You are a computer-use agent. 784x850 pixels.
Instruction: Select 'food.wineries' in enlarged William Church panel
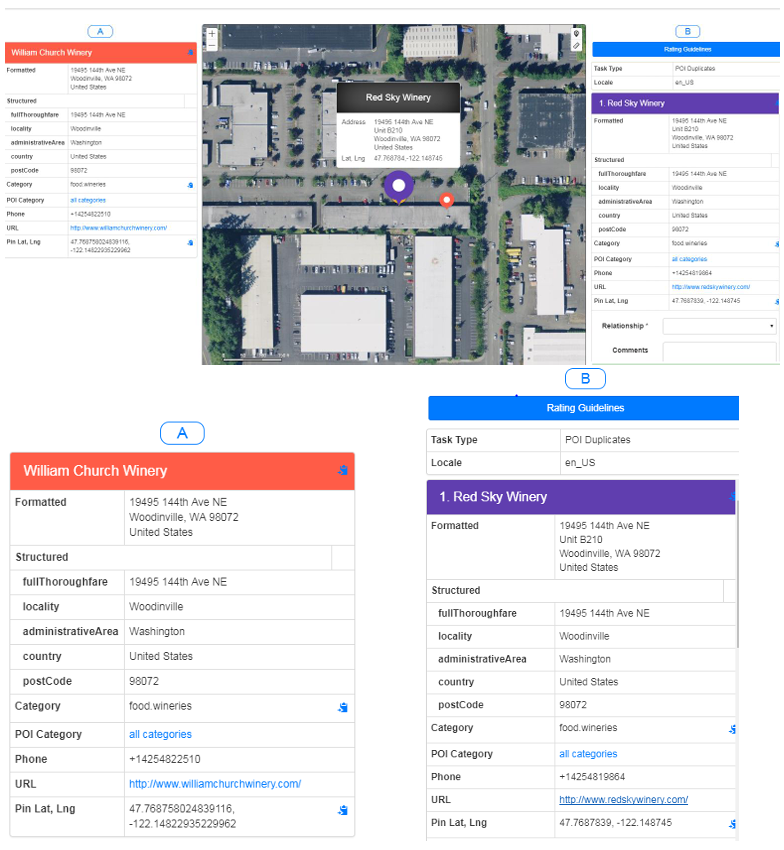pos(160,706)
